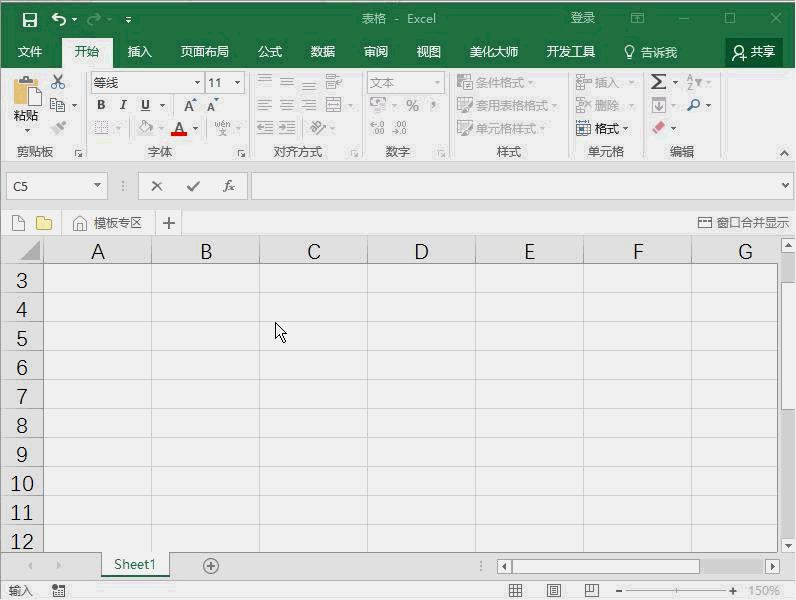Click the Share button
This screenshot has height=600, width=796.
(x=753, y=52)
